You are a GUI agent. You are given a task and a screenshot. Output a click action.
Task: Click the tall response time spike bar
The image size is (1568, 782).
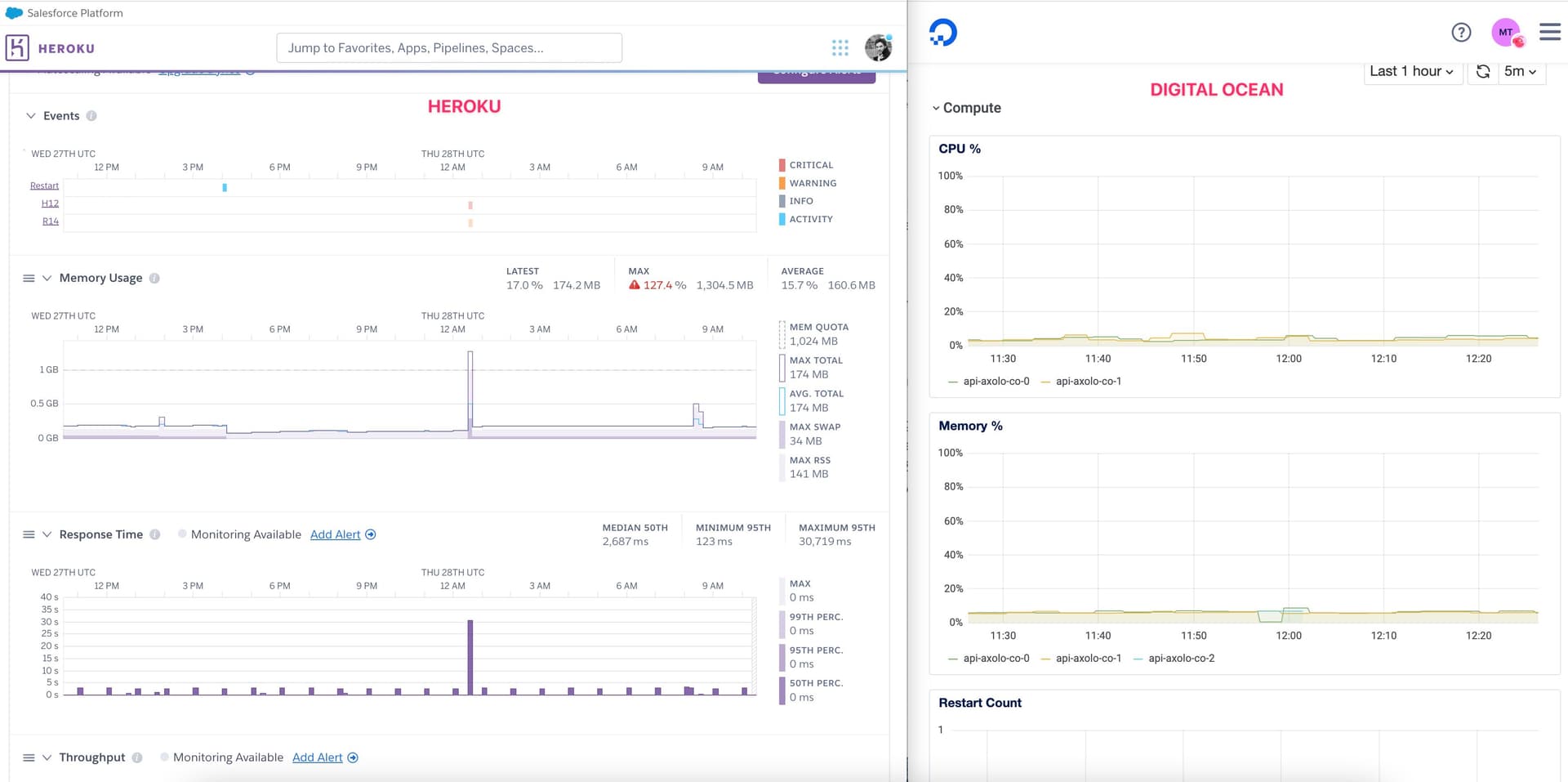[470, 657]
